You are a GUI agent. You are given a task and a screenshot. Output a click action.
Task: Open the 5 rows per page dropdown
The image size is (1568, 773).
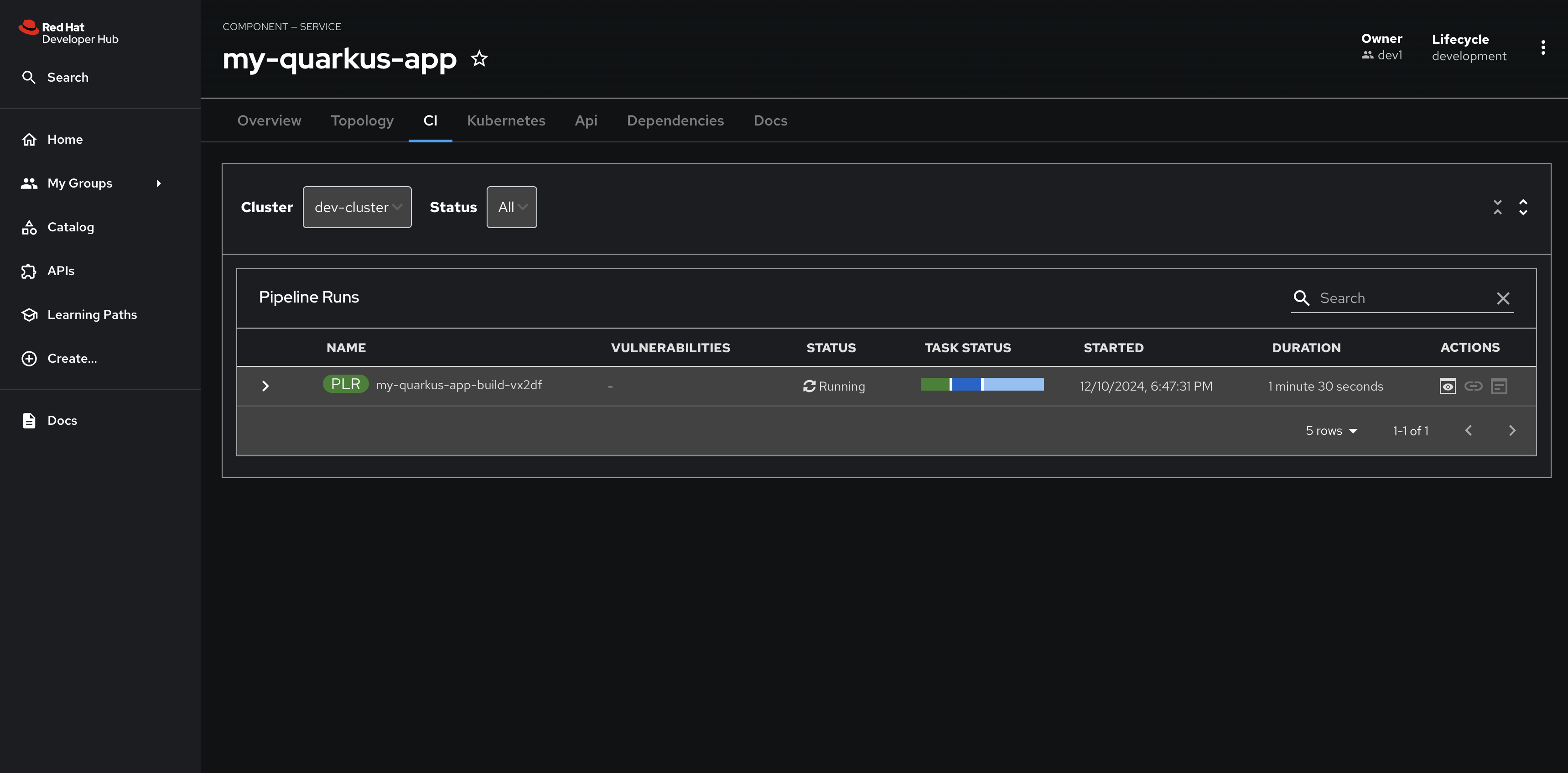[1332, 431]
